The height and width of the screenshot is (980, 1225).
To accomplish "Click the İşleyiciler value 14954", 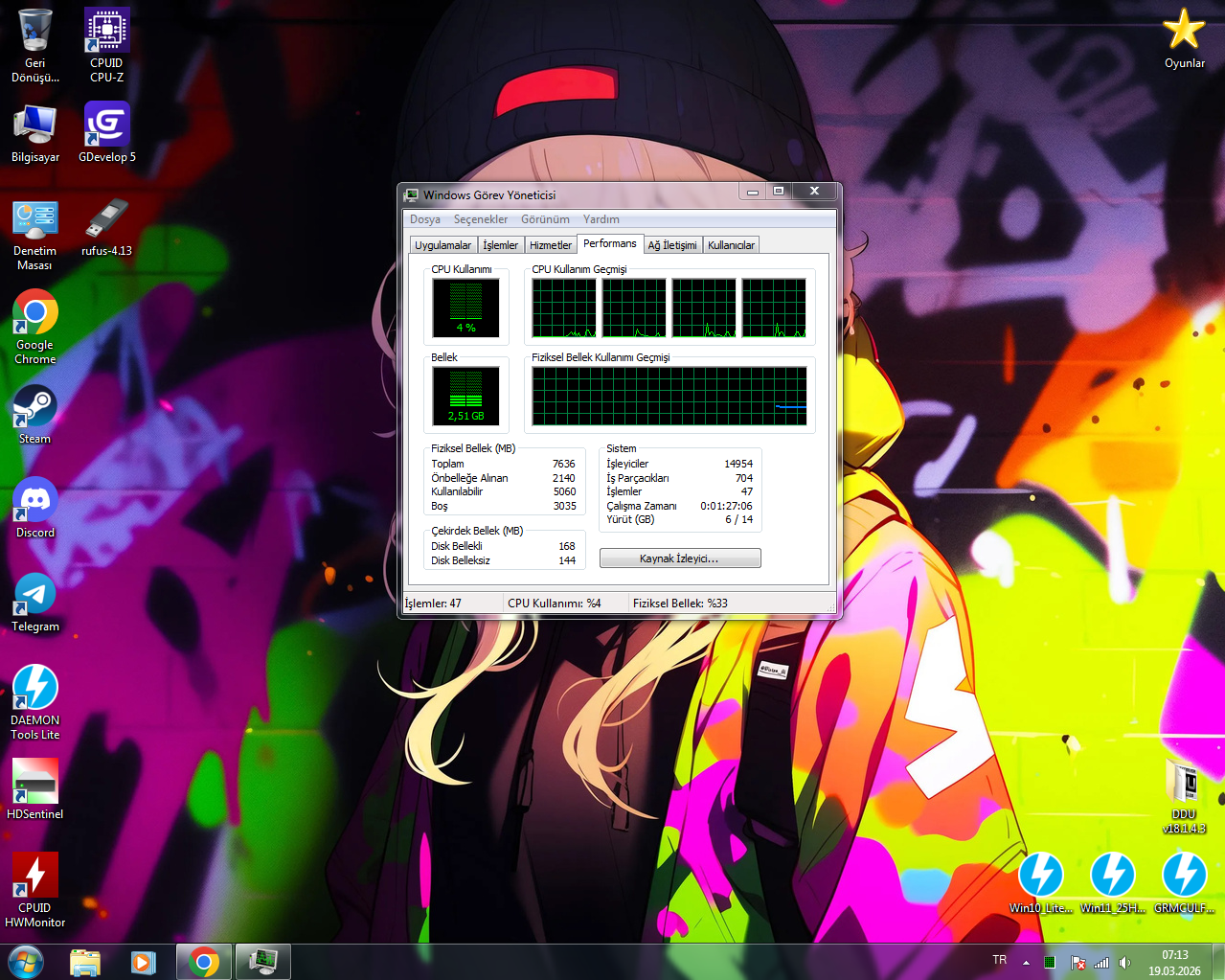I will tap(738, 464).
